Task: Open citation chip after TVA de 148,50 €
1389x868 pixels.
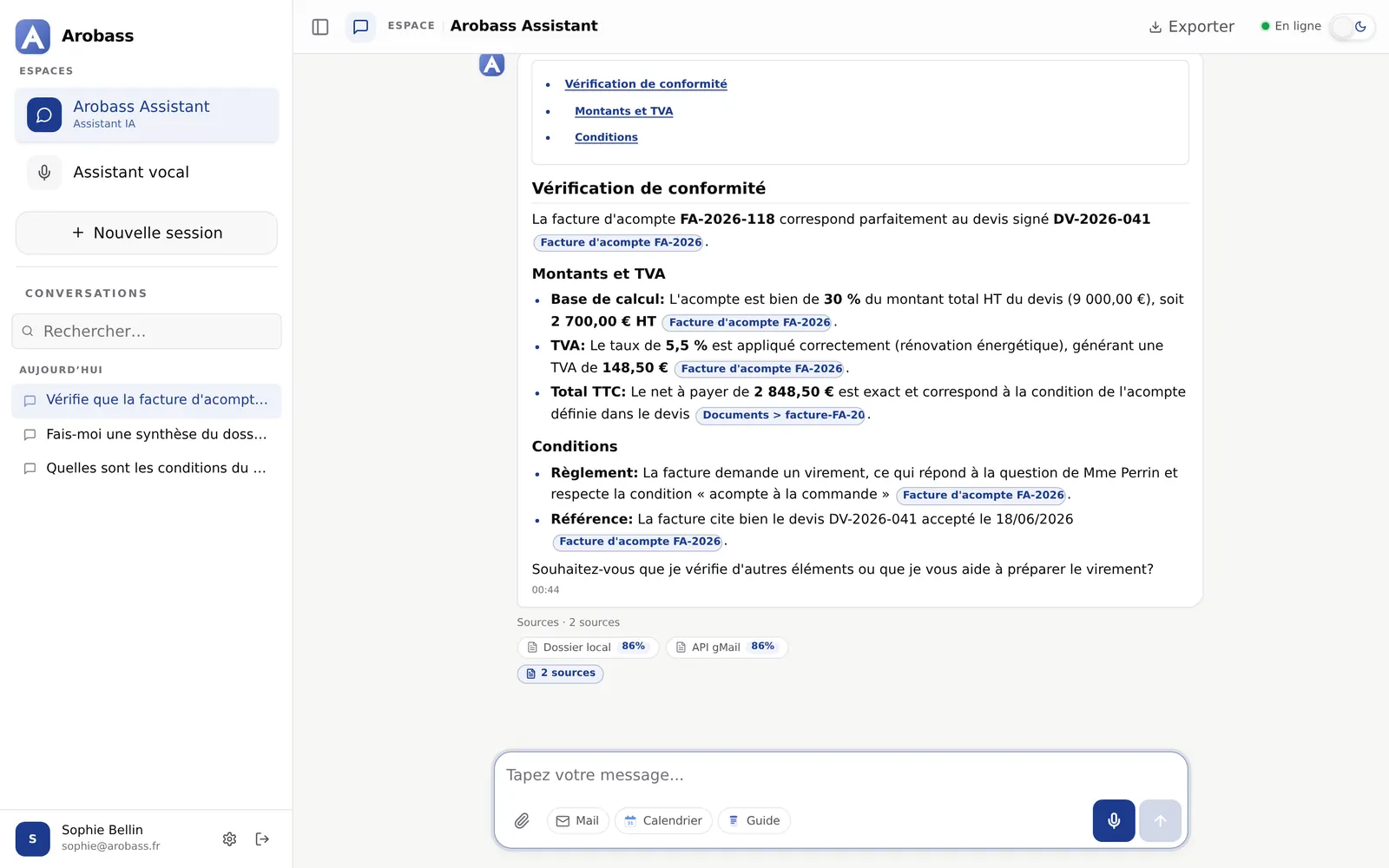Action: coord(760,368)
